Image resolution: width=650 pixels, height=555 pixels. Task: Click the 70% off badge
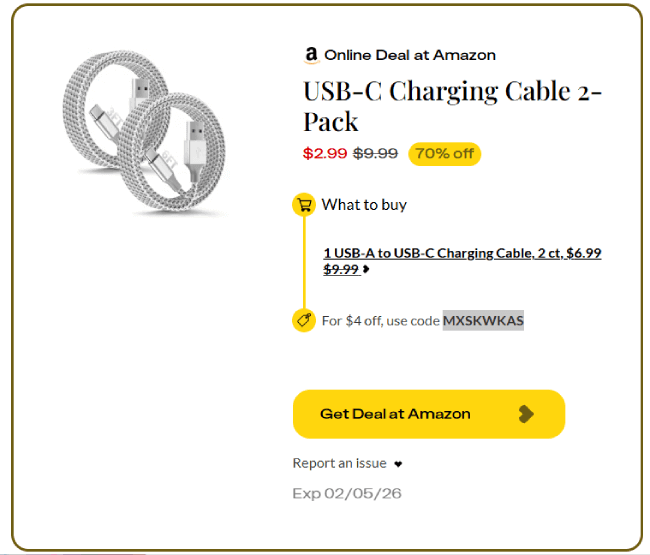click(444, 154)
